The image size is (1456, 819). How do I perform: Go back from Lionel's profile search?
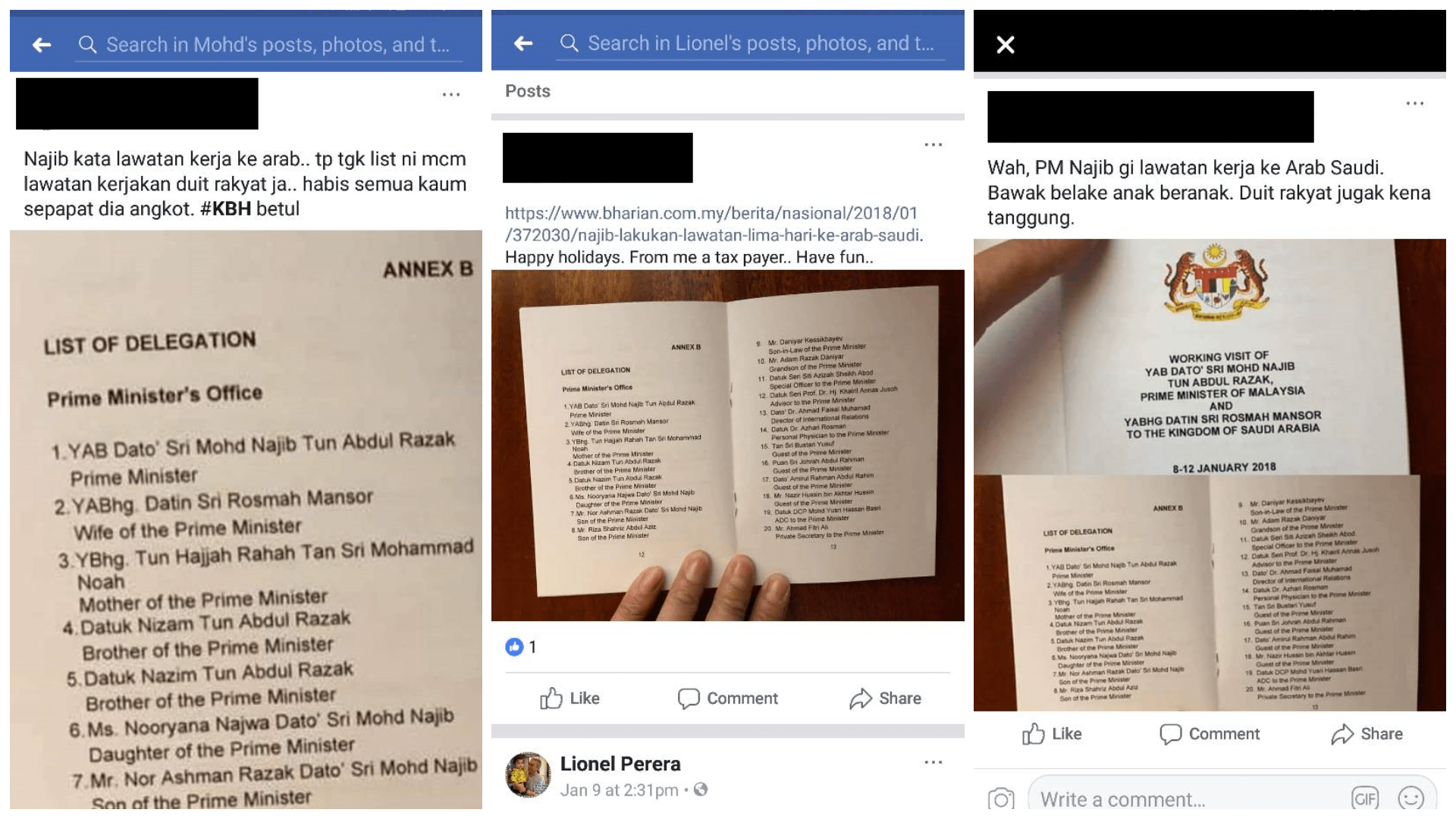coord(523,43)
